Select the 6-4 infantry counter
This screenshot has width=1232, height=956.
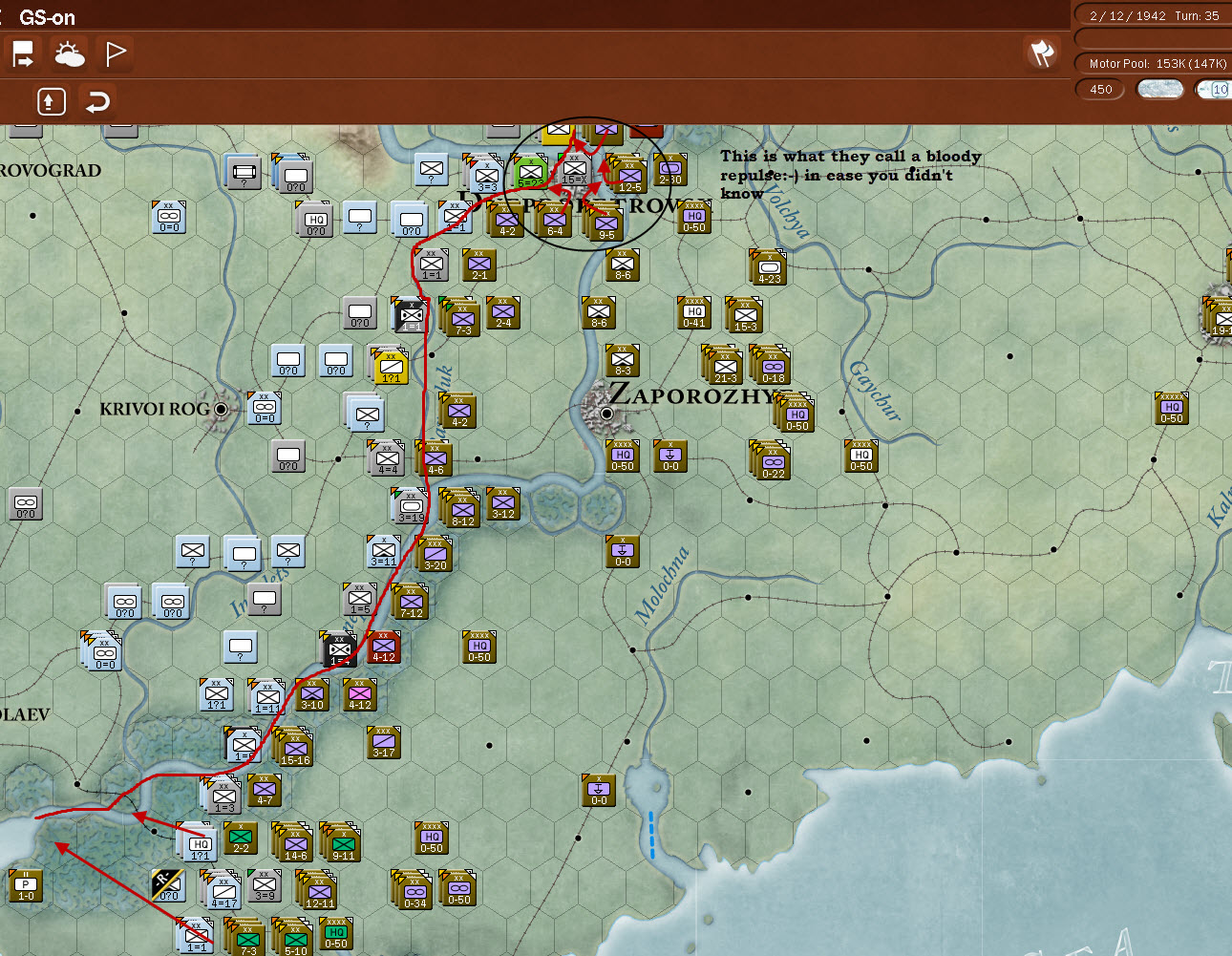coord(555,221)
